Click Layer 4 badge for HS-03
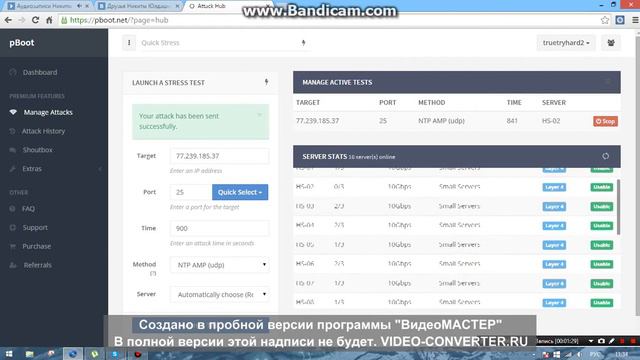The width and height of the screenshot is (640, 360). click(x=554, y=207)
